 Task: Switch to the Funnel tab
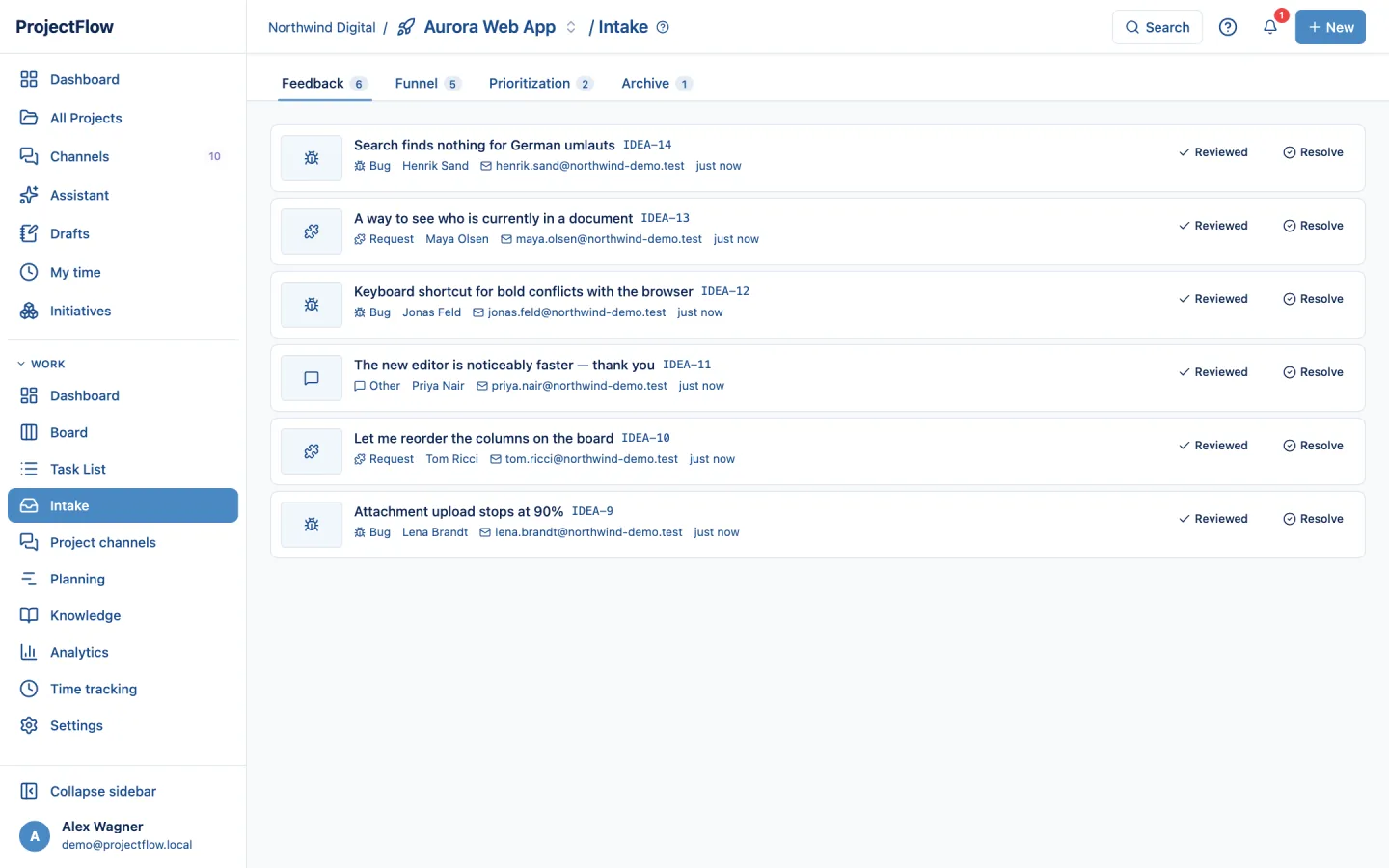click(x=427, y=84)
